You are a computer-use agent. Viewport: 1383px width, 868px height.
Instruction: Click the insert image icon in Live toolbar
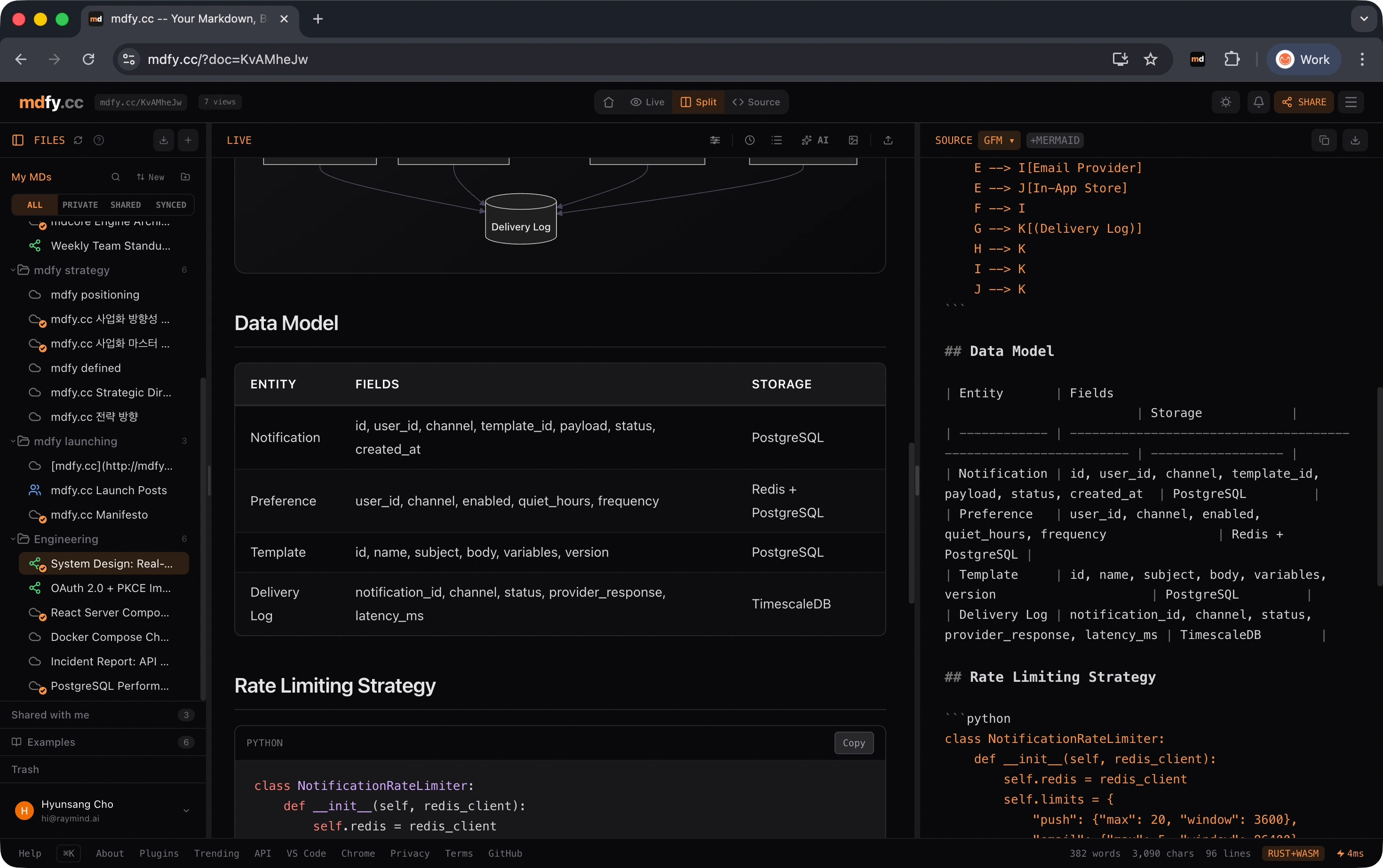tap(853, 140)
